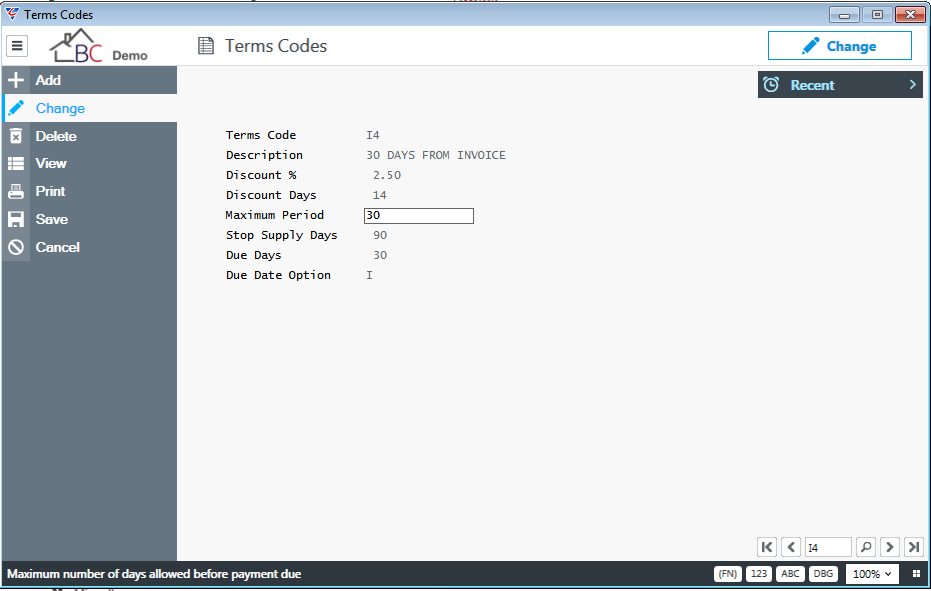Click the Discount Days value 14
The image size is (931, 591).
point(379,195)
